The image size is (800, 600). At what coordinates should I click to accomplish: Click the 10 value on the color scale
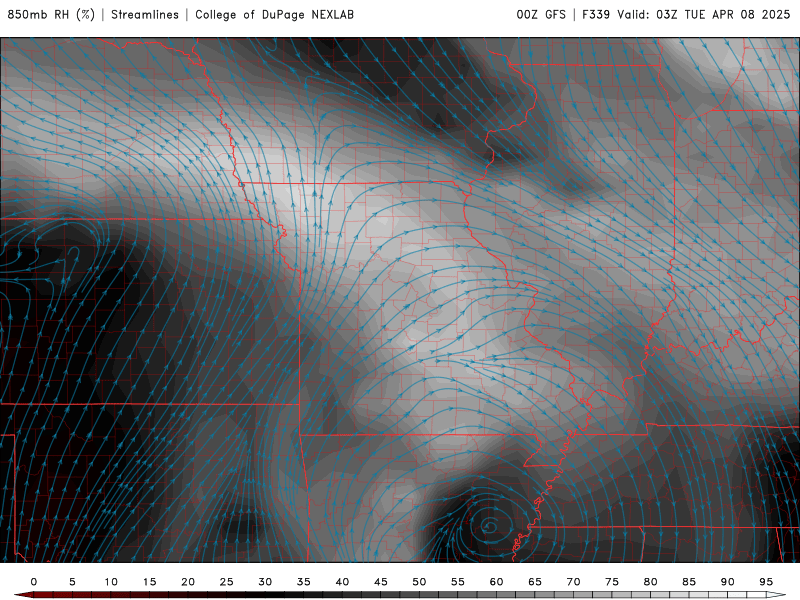click(111, 582)
